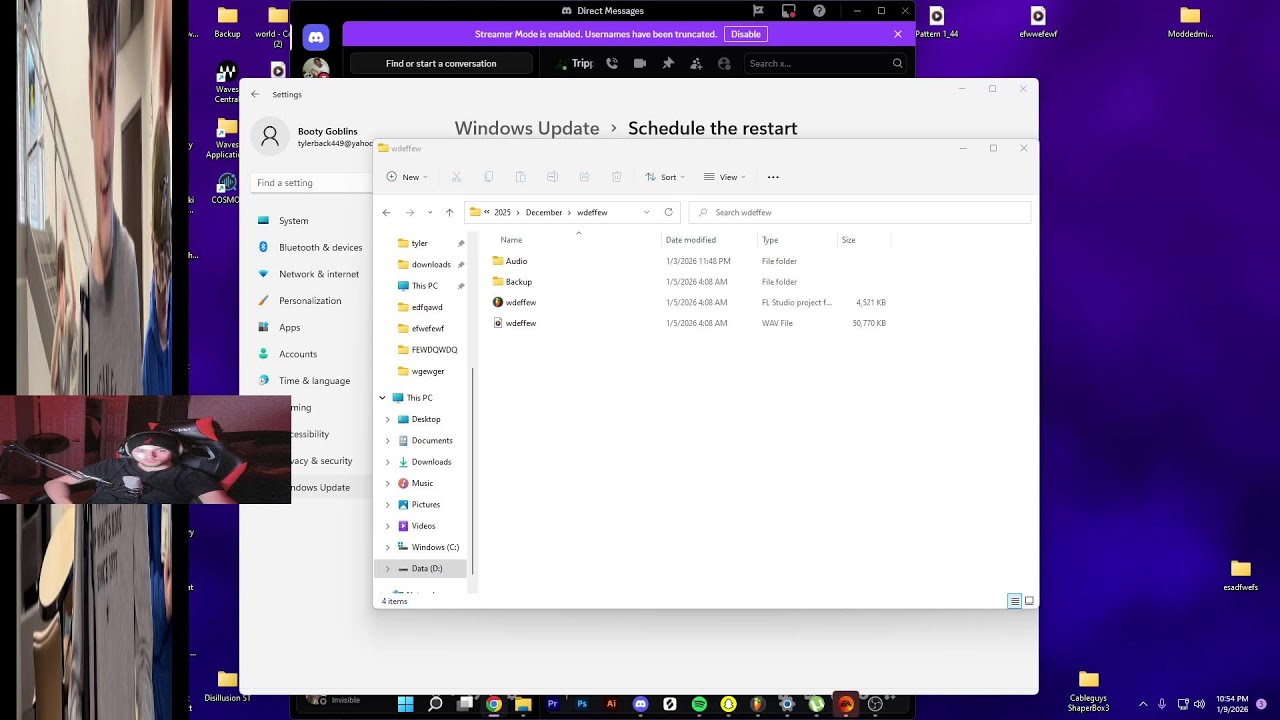Open taskbar Search

(435, 704)
